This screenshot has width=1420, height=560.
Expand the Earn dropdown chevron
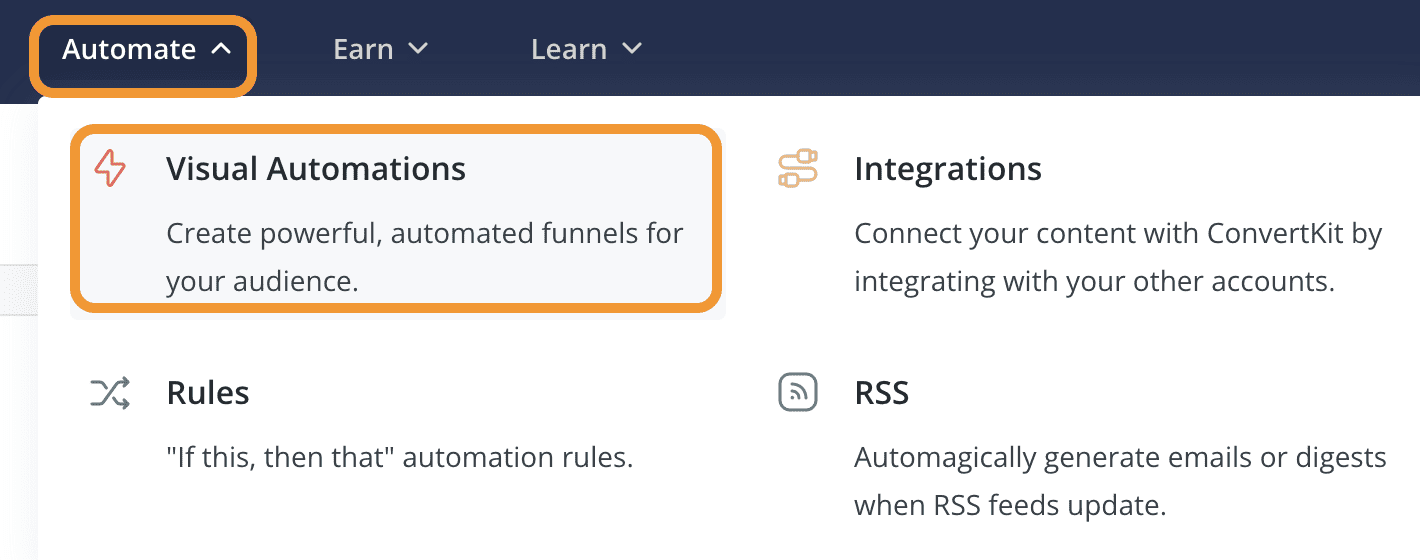[418, 49]
